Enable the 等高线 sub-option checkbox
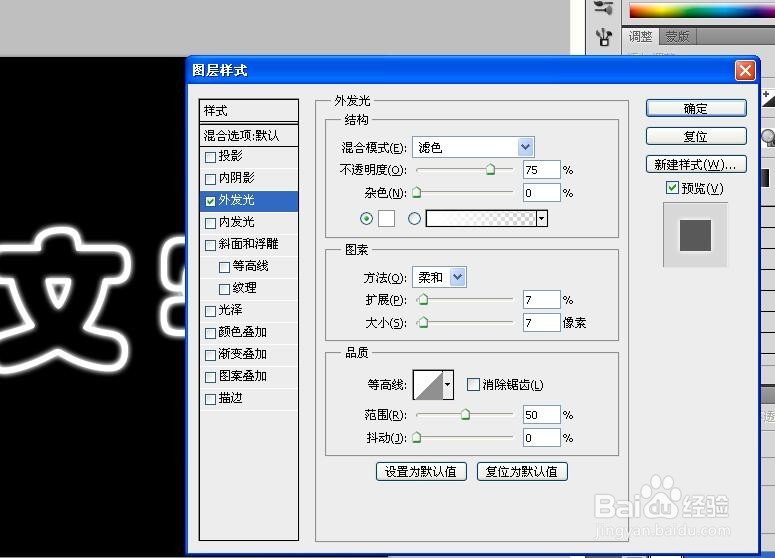The height and width of the screenshot is (558, 775). click(x=224, y=267)
